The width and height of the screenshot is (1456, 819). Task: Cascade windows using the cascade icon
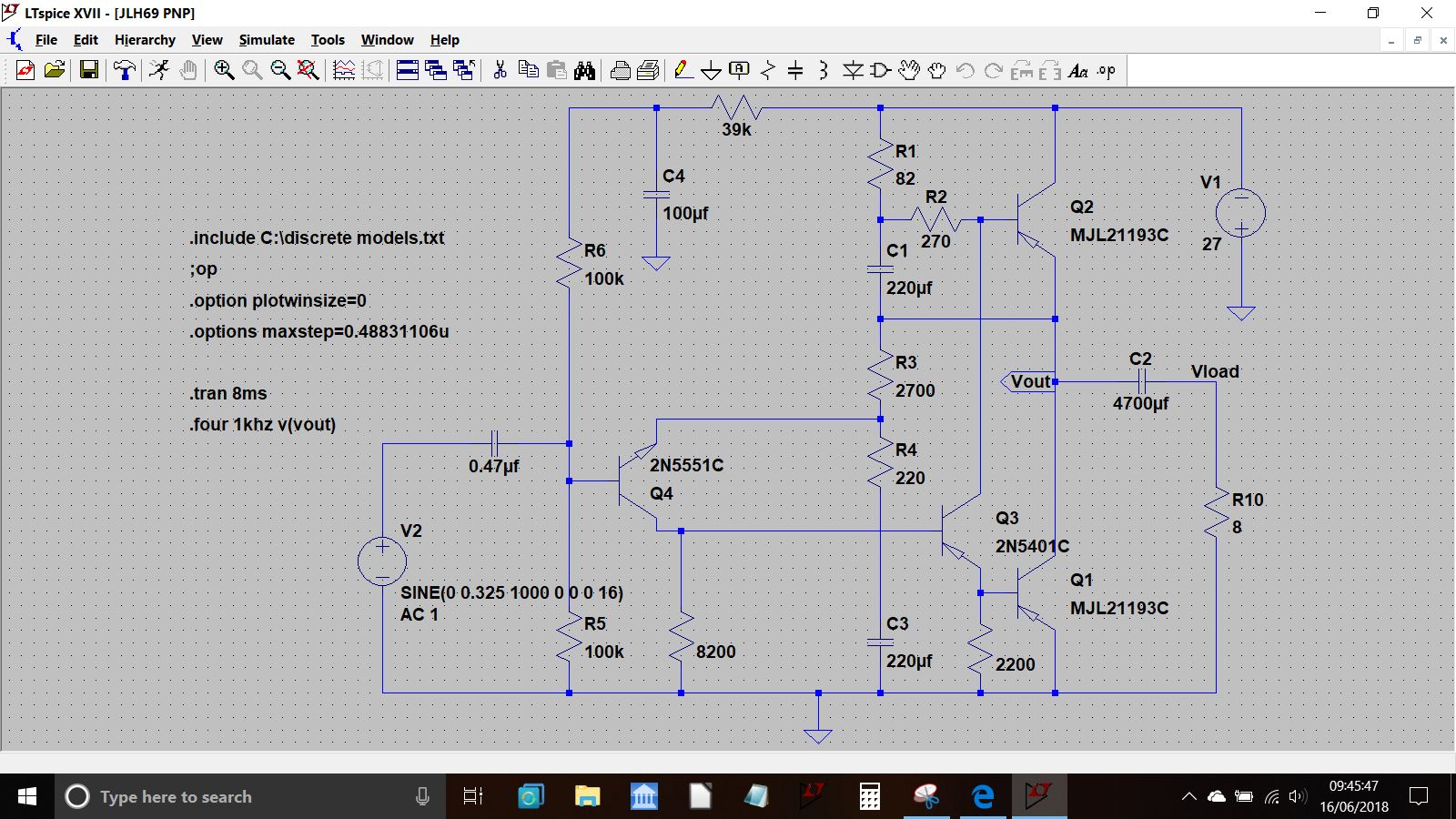coord(436,70)
